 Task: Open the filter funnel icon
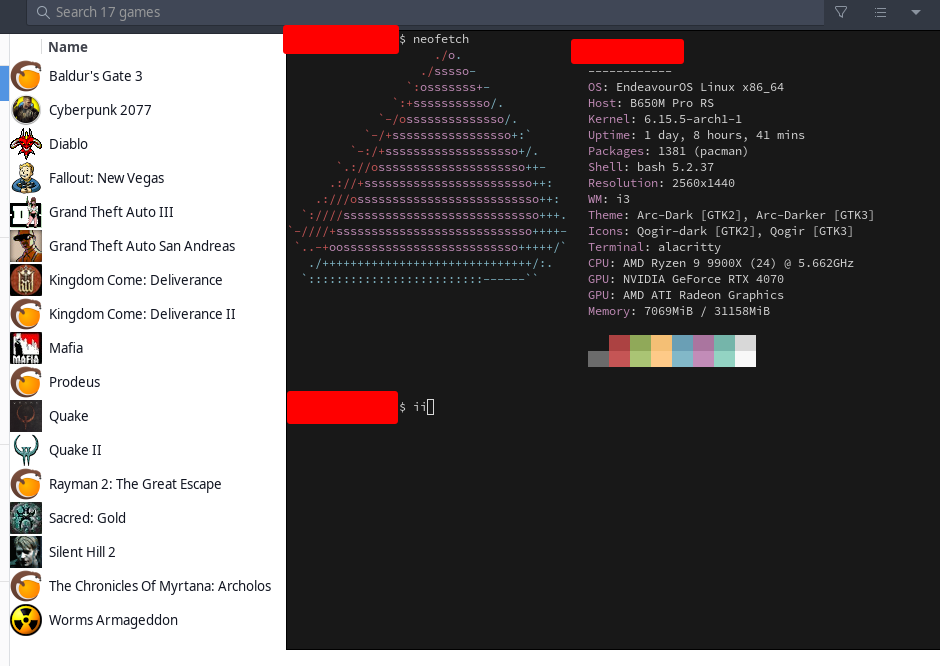(x=841, y=12)
